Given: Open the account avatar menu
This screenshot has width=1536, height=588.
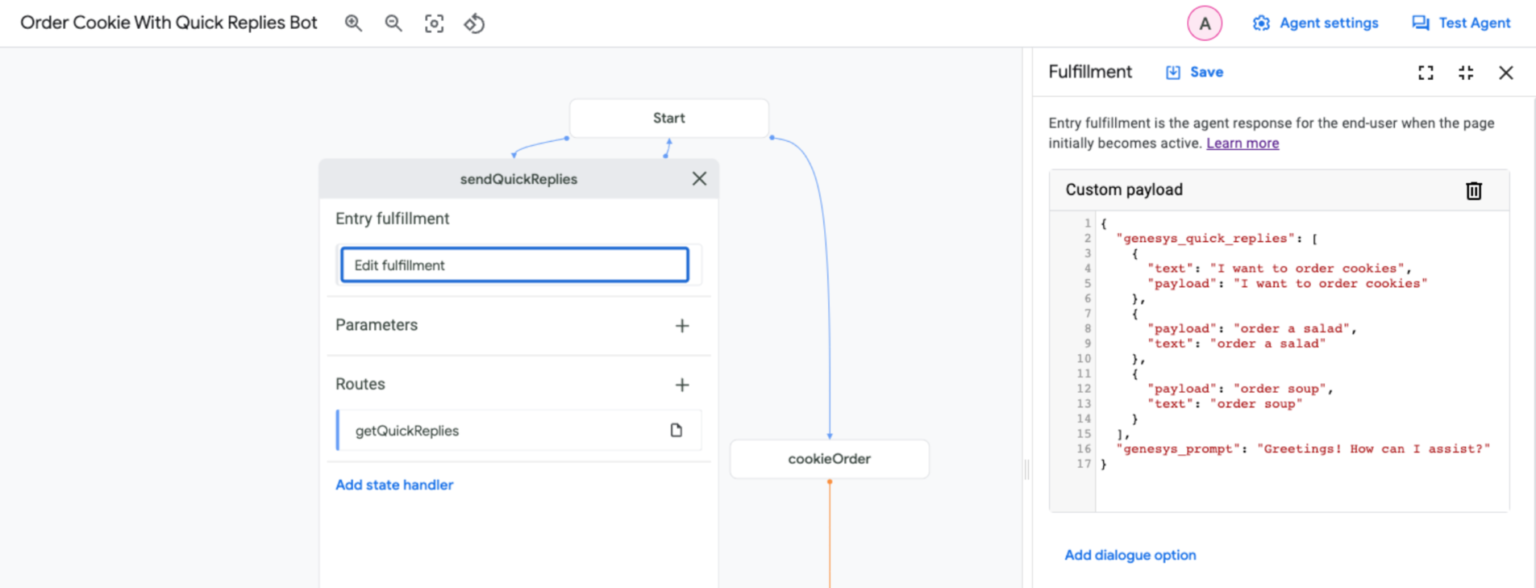Looking at the screenshot, I should point(1204,22).
